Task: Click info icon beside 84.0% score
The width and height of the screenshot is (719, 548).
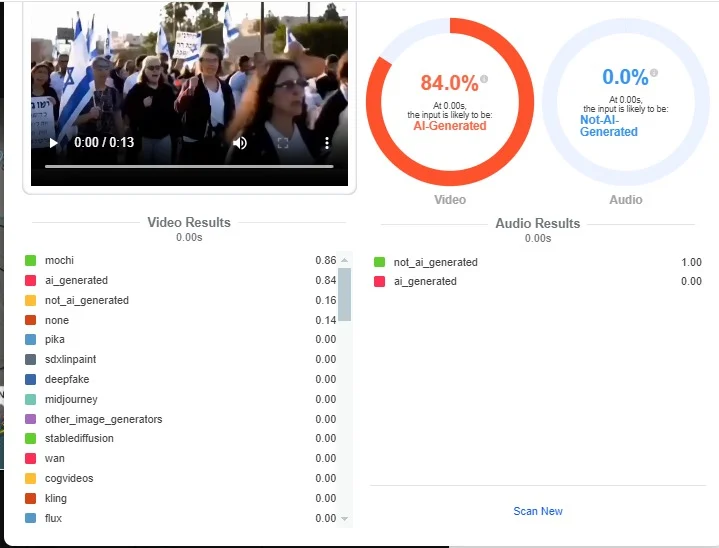Action: [485, 78]
